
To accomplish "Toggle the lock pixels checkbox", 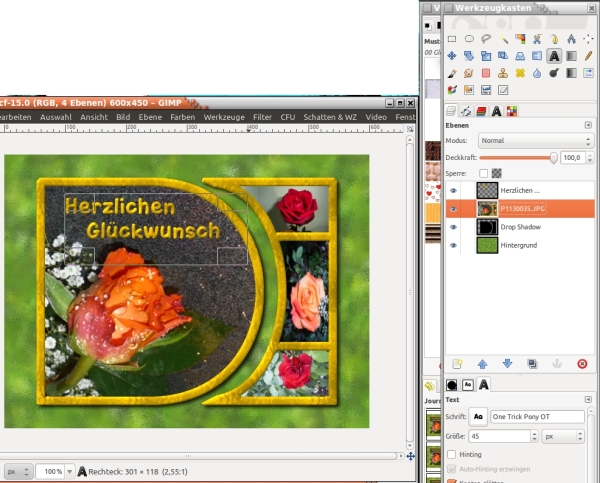I will 484,173.
